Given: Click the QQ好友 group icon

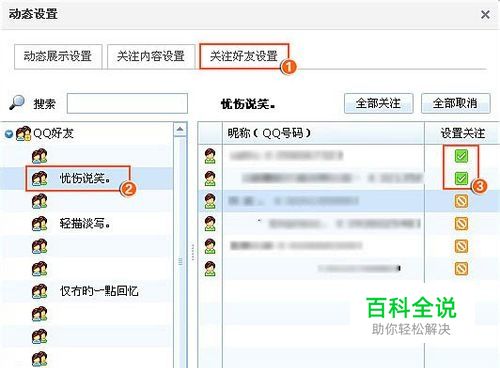Looking at the screenshot, I should [x=23, y=134].
